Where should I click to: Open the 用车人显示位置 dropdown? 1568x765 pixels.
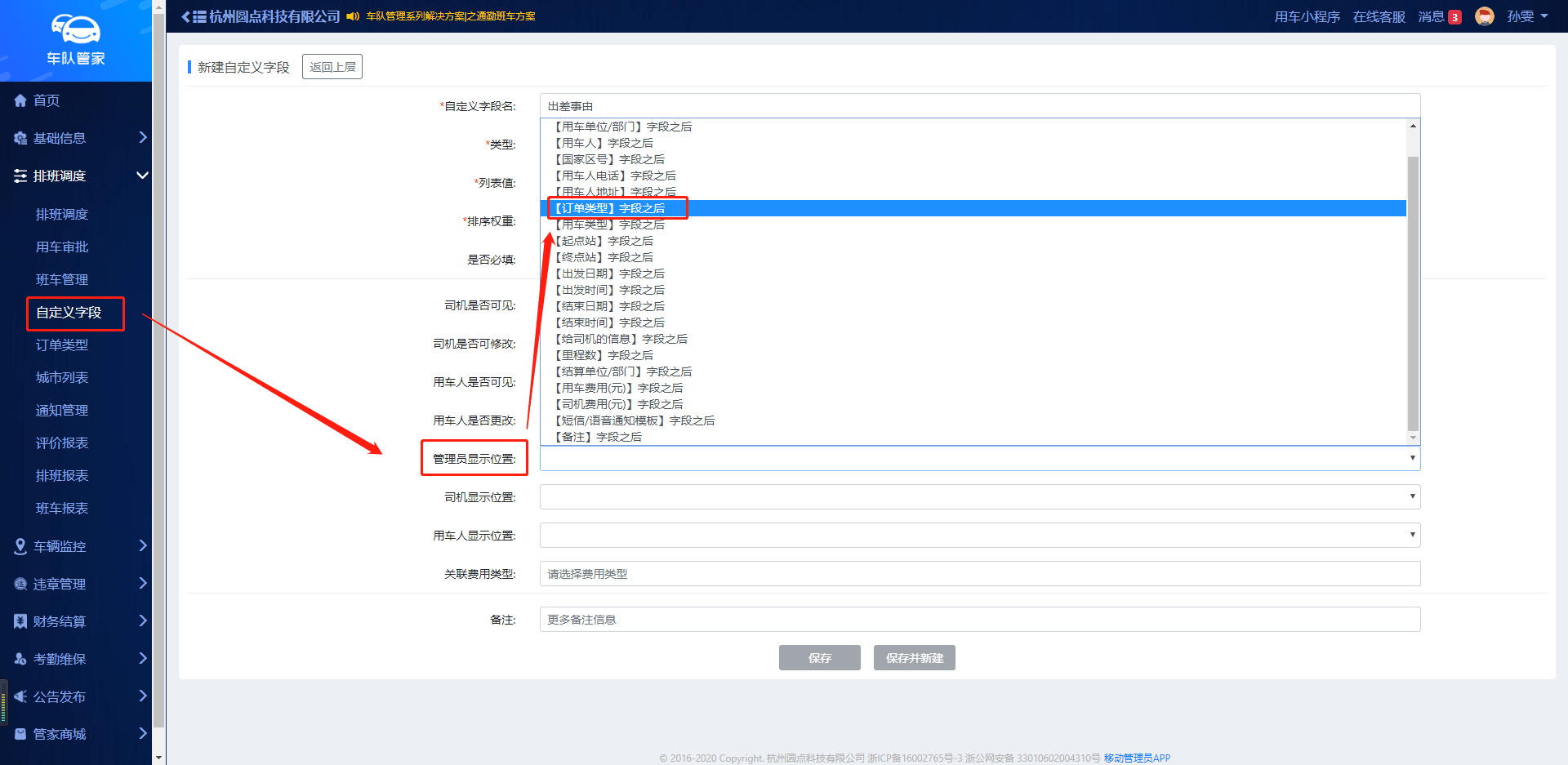979,535
